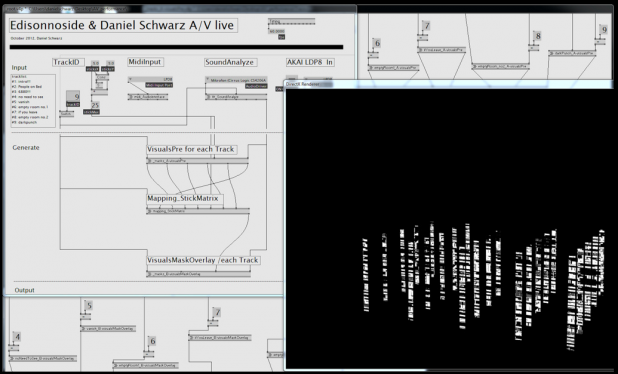The height and width of the screenshot is (374, 618).
Task: Select the equals node below top-right number box 8
Action: click(534, 47)
